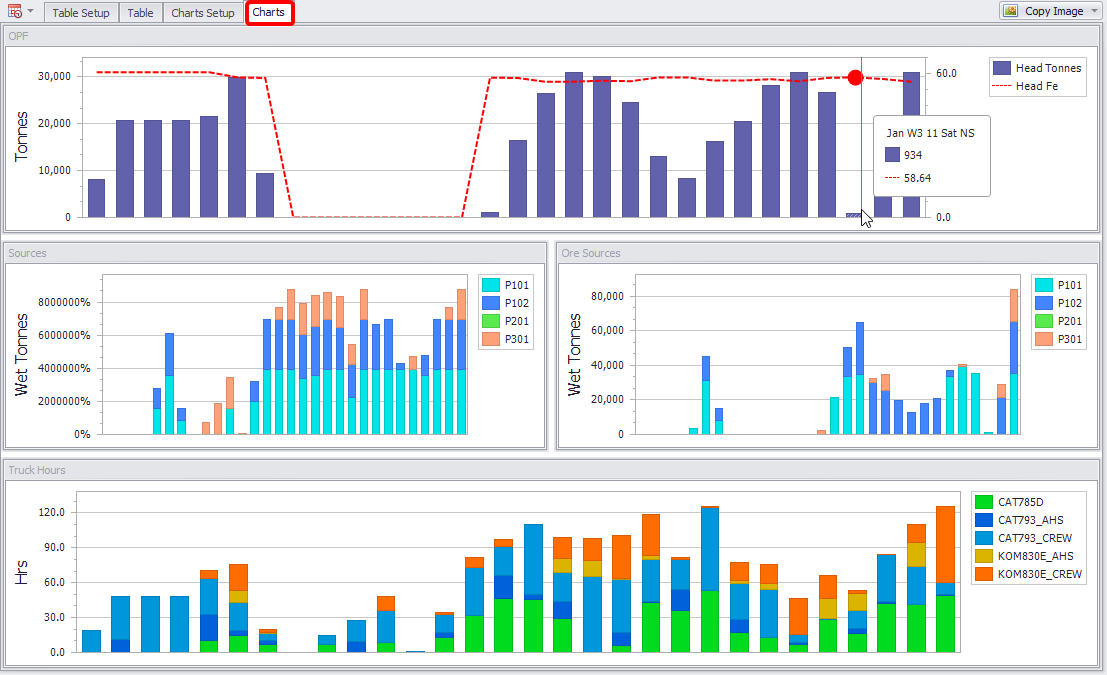Switch to the Table Setup tab
Image resolution: width=1107 pixels, height=675 pixels.
pyautogui.click(x=80, y=13)
